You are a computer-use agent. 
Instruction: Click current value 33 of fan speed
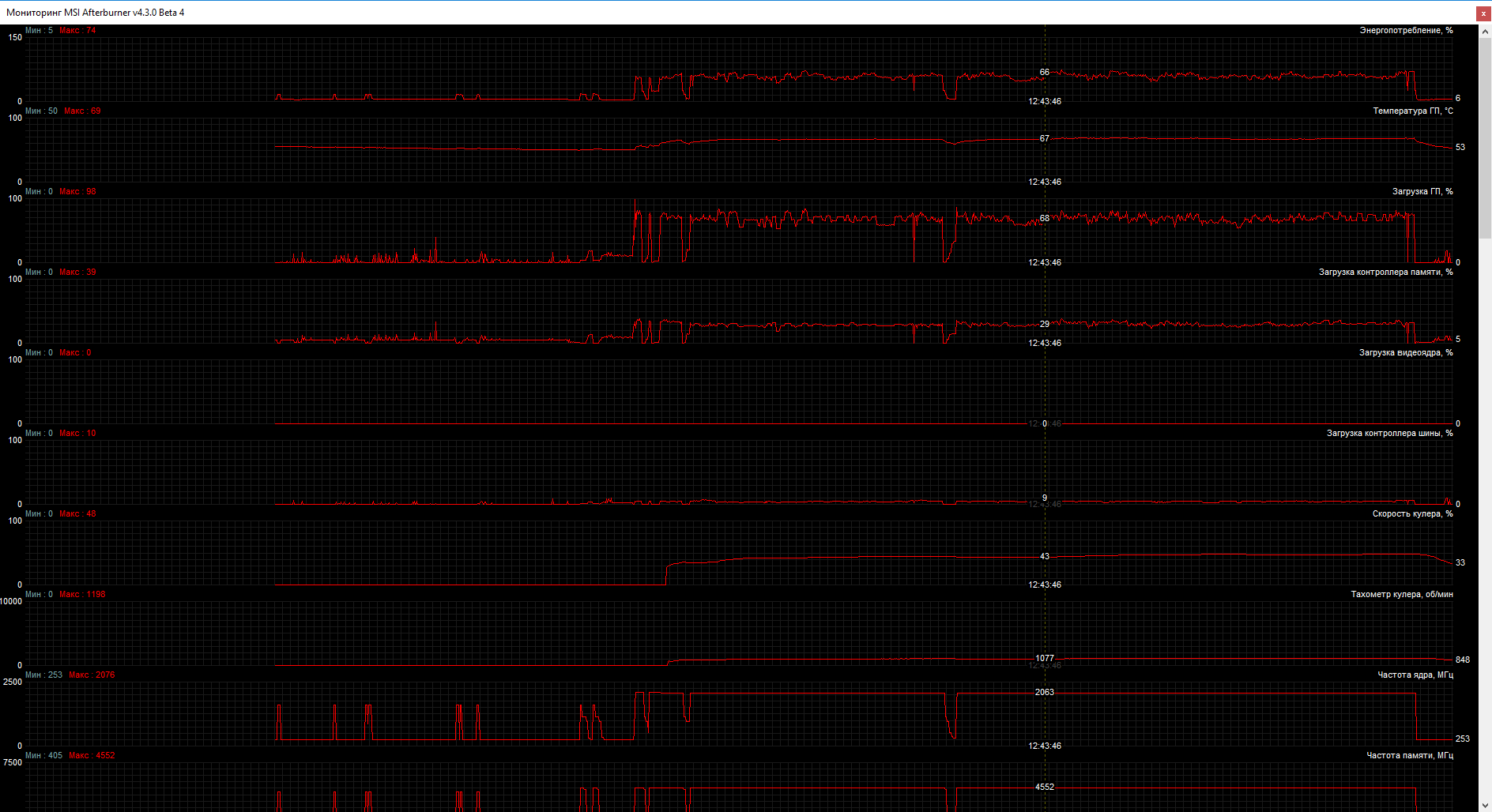point(1460,562)
